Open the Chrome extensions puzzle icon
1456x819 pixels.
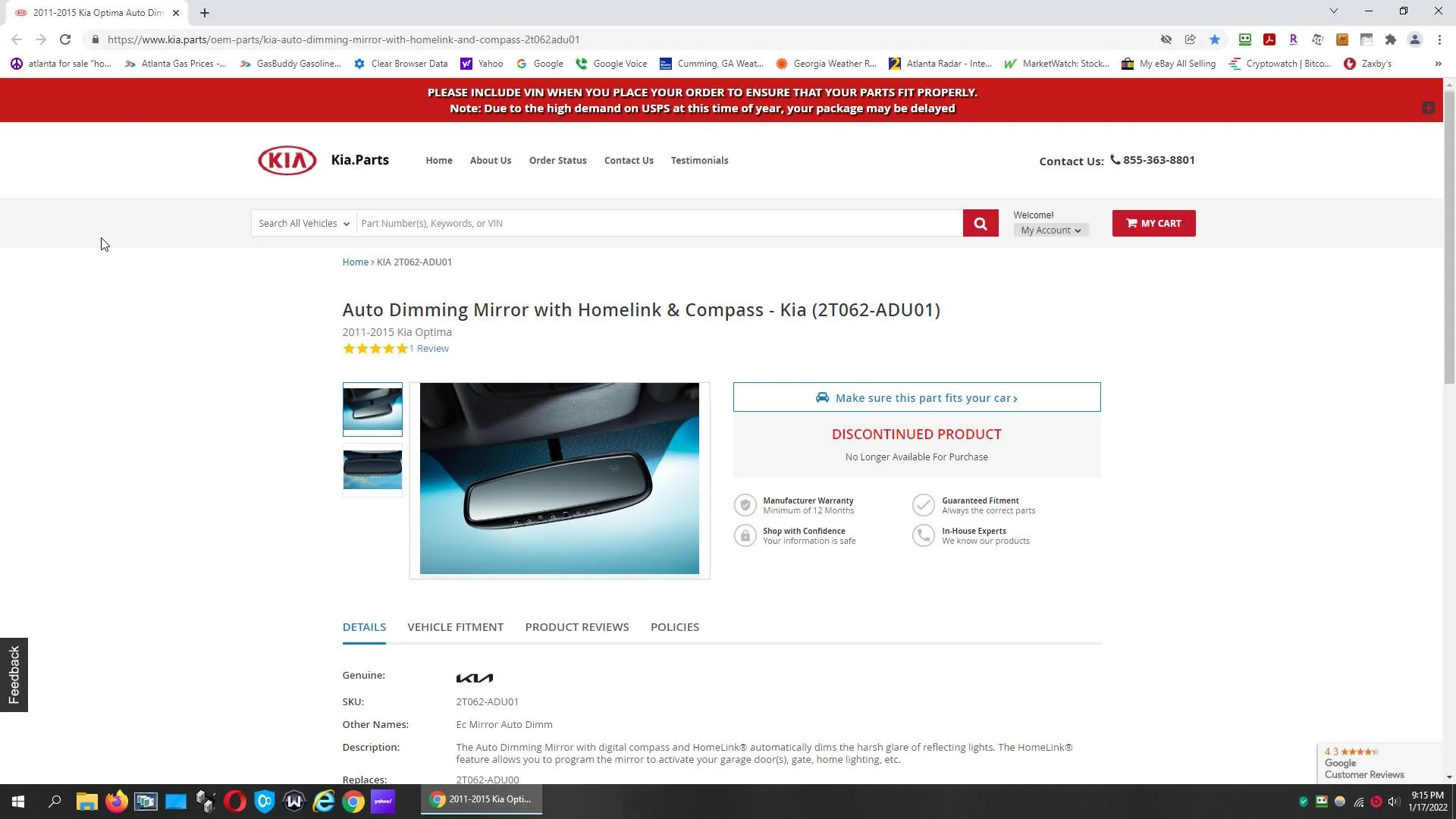tap(1391, 39)
